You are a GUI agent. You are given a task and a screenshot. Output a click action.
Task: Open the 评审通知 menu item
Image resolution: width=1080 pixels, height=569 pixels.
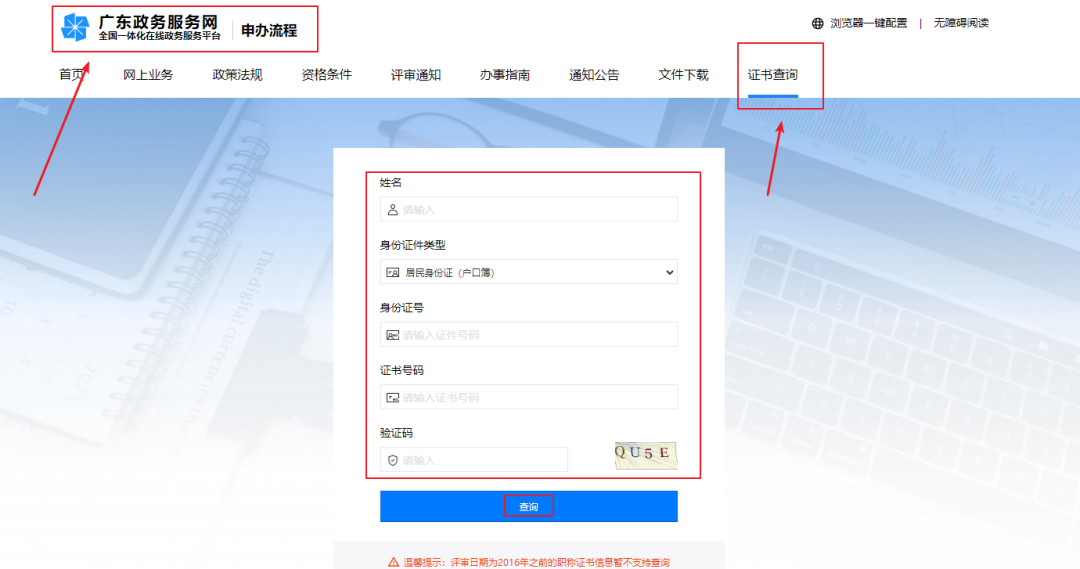pos(416,75)
